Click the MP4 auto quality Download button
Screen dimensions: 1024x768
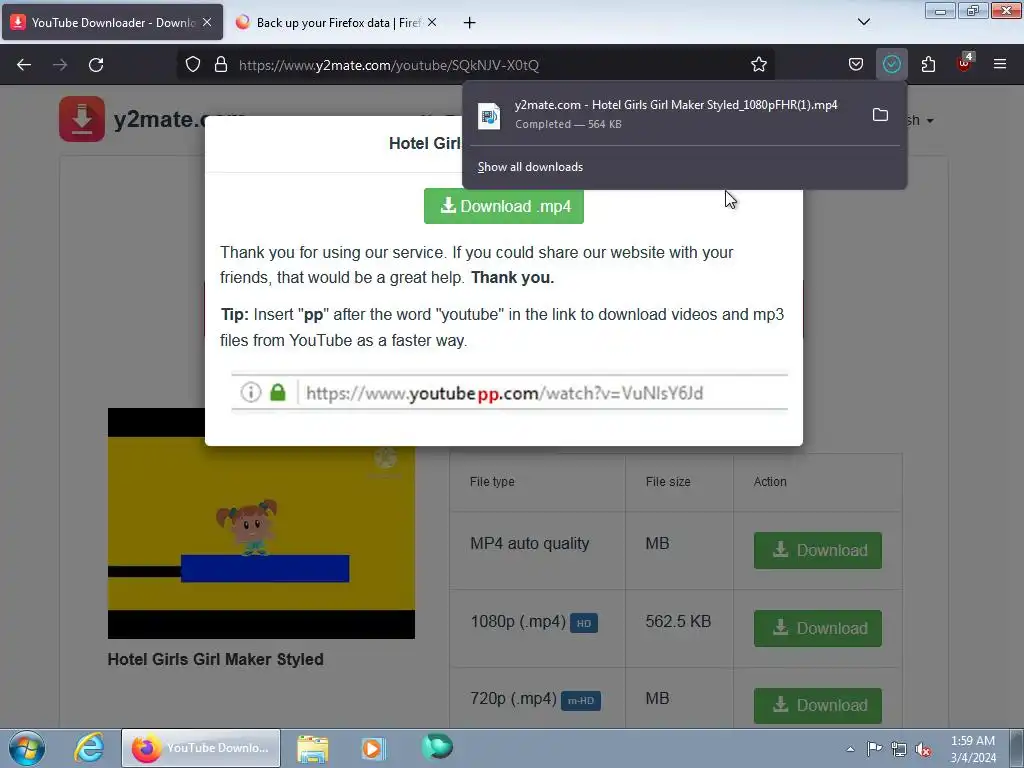click(x=818, y=551)
